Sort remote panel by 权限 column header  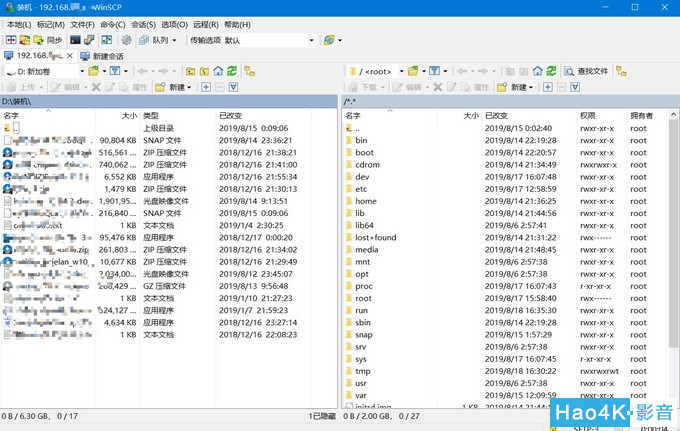coord(602,115)
